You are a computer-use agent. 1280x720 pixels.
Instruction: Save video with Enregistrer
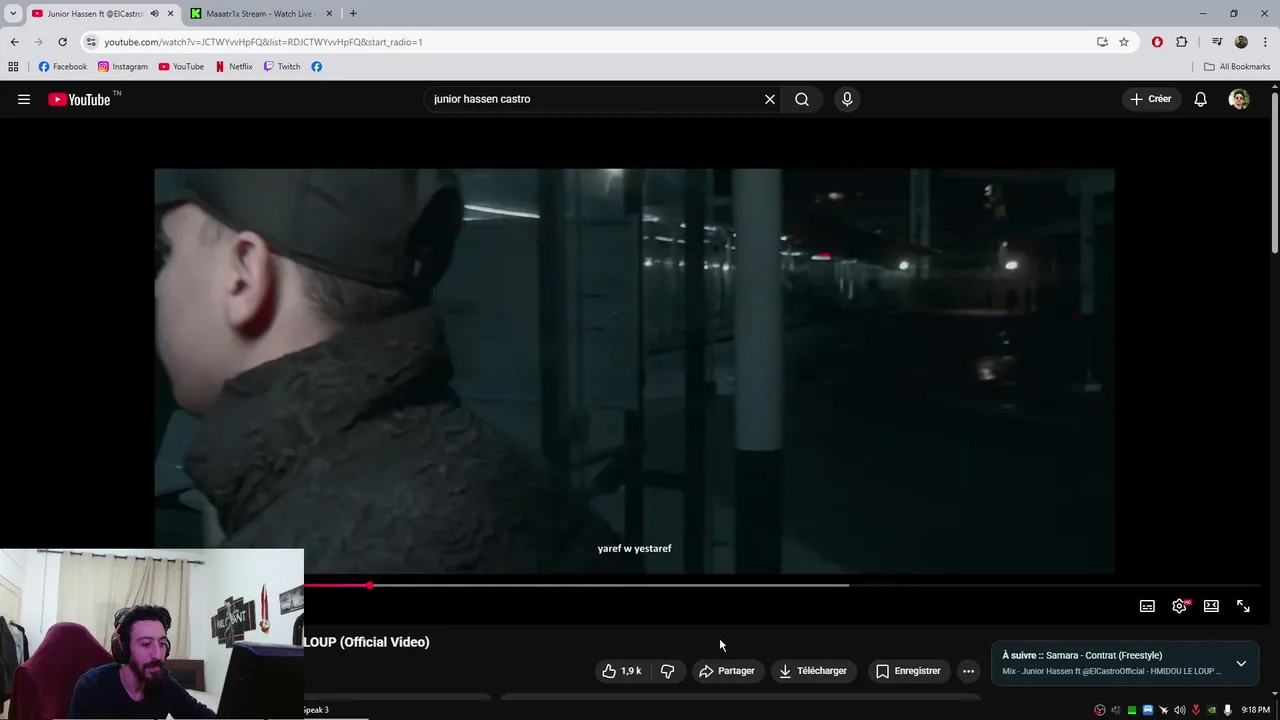click(908, 671)
